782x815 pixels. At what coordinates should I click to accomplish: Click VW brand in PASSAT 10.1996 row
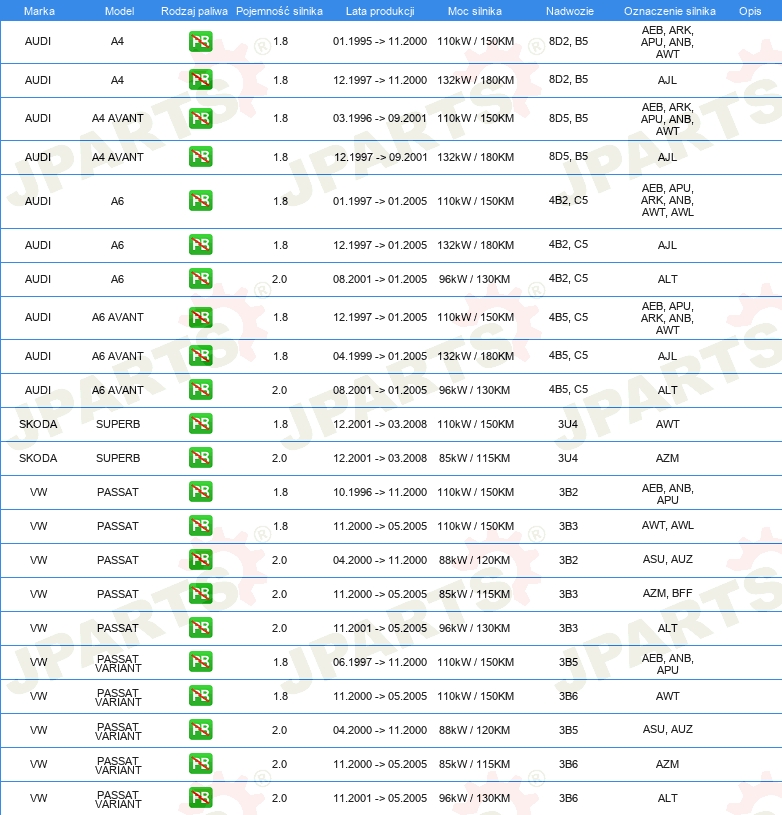click(38, 492)
